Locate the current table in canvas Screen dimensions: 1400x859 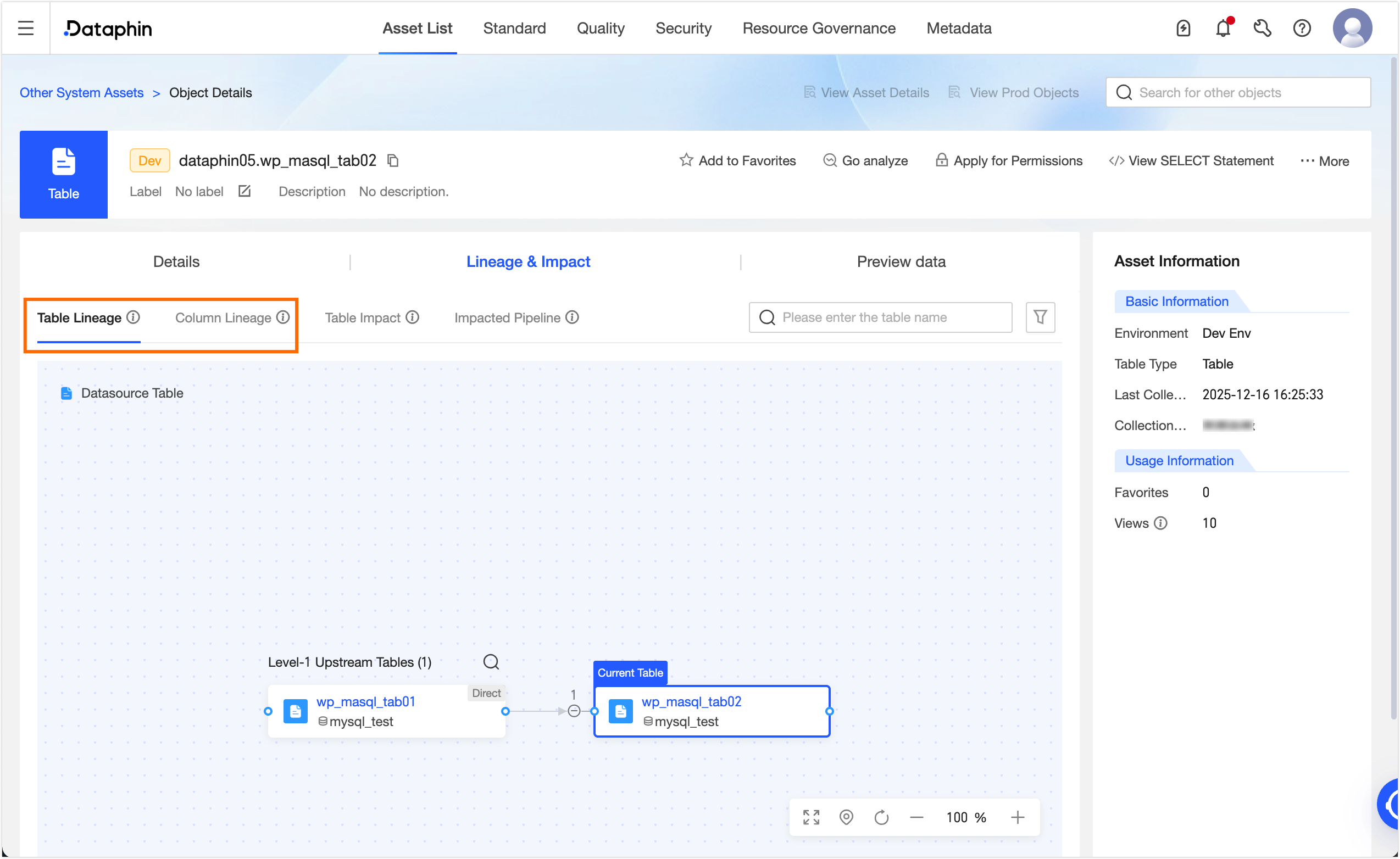847,817
